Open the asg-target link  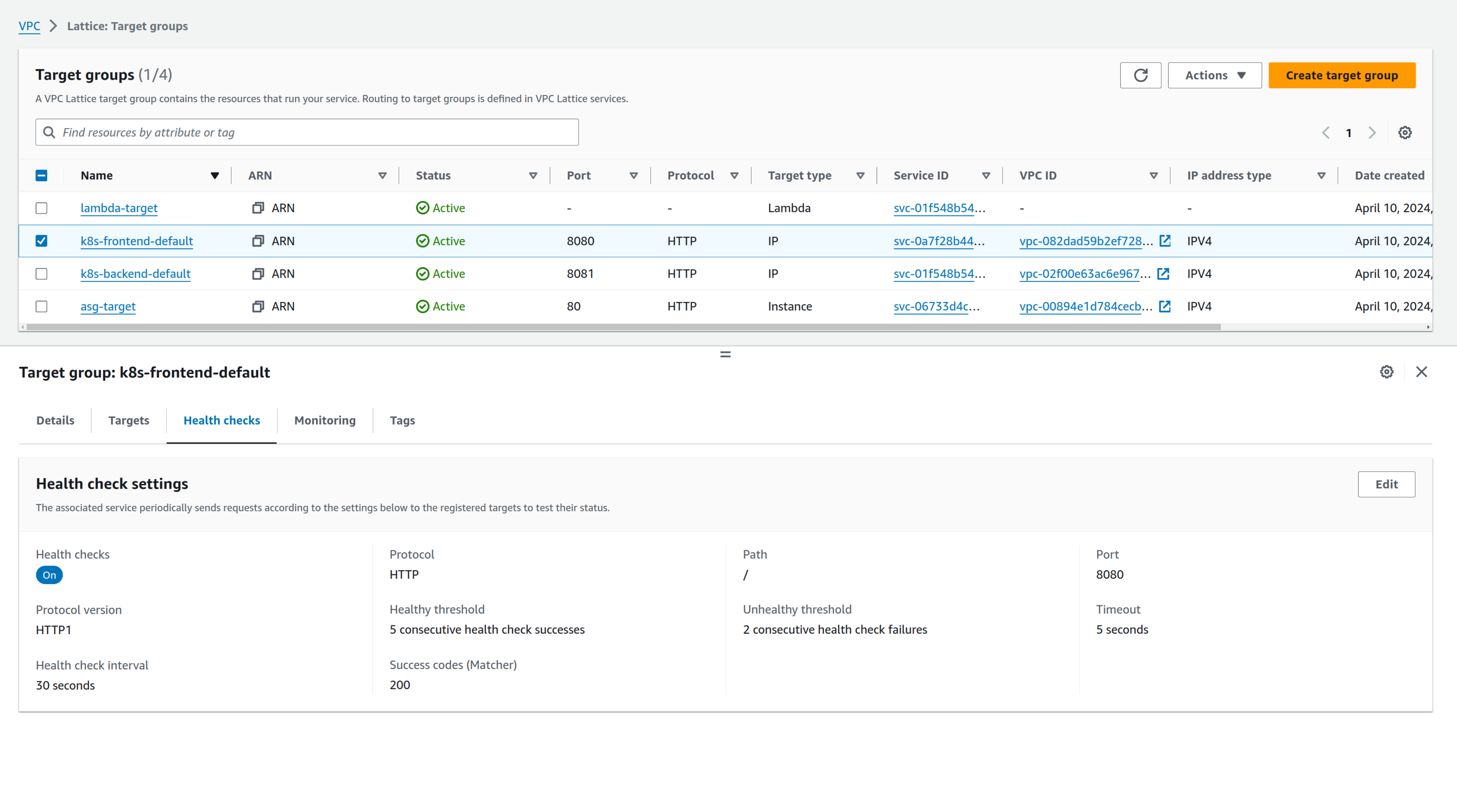click(108, 307)
